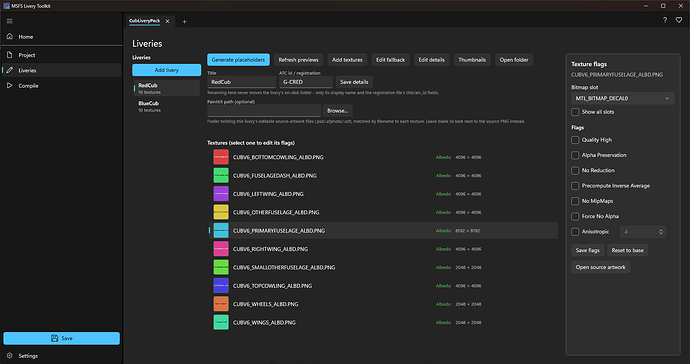The height and width of the screenshot is (364, 690).
Task: Toggle the hamburger navigation menu icon
Action: point(10,21)
